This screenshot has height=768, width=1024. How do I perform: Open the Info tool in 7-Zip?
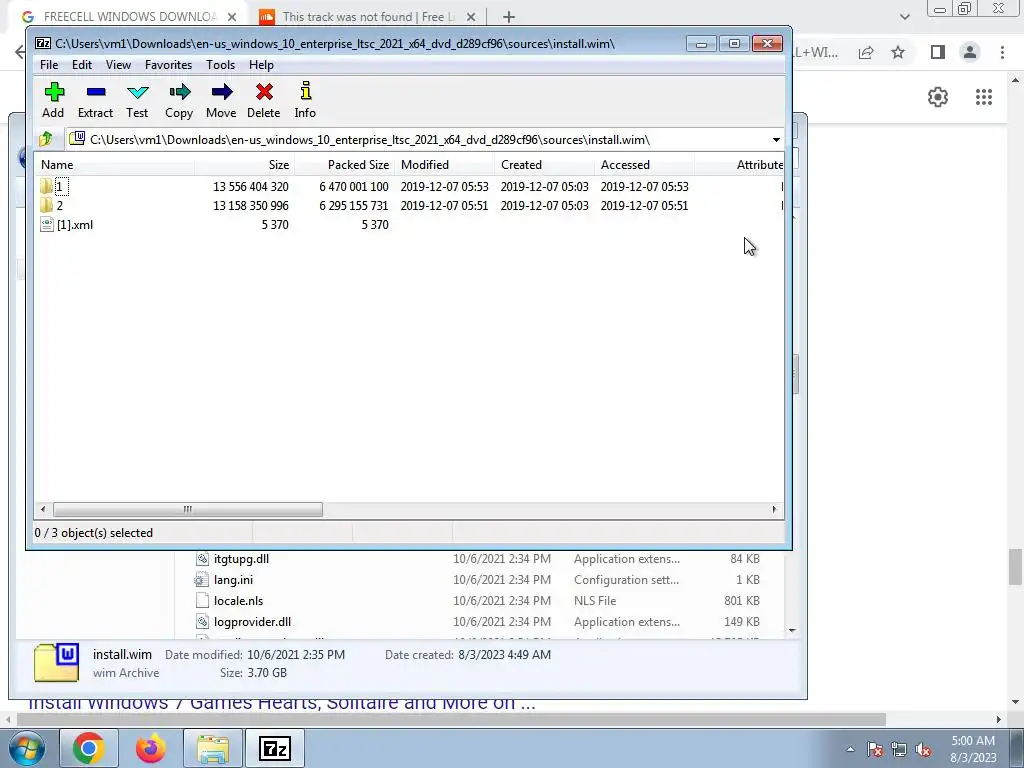click(x=305, y=100)
